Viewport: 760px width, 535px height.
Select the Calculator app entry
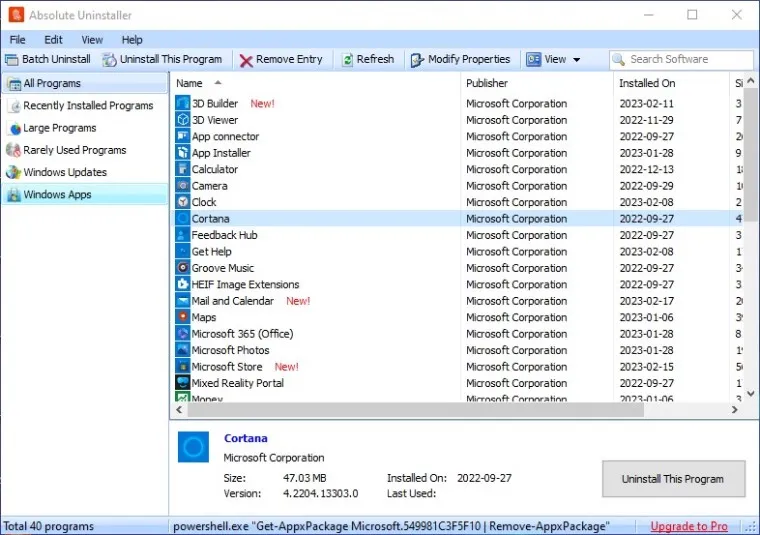(x=215, y=170)
